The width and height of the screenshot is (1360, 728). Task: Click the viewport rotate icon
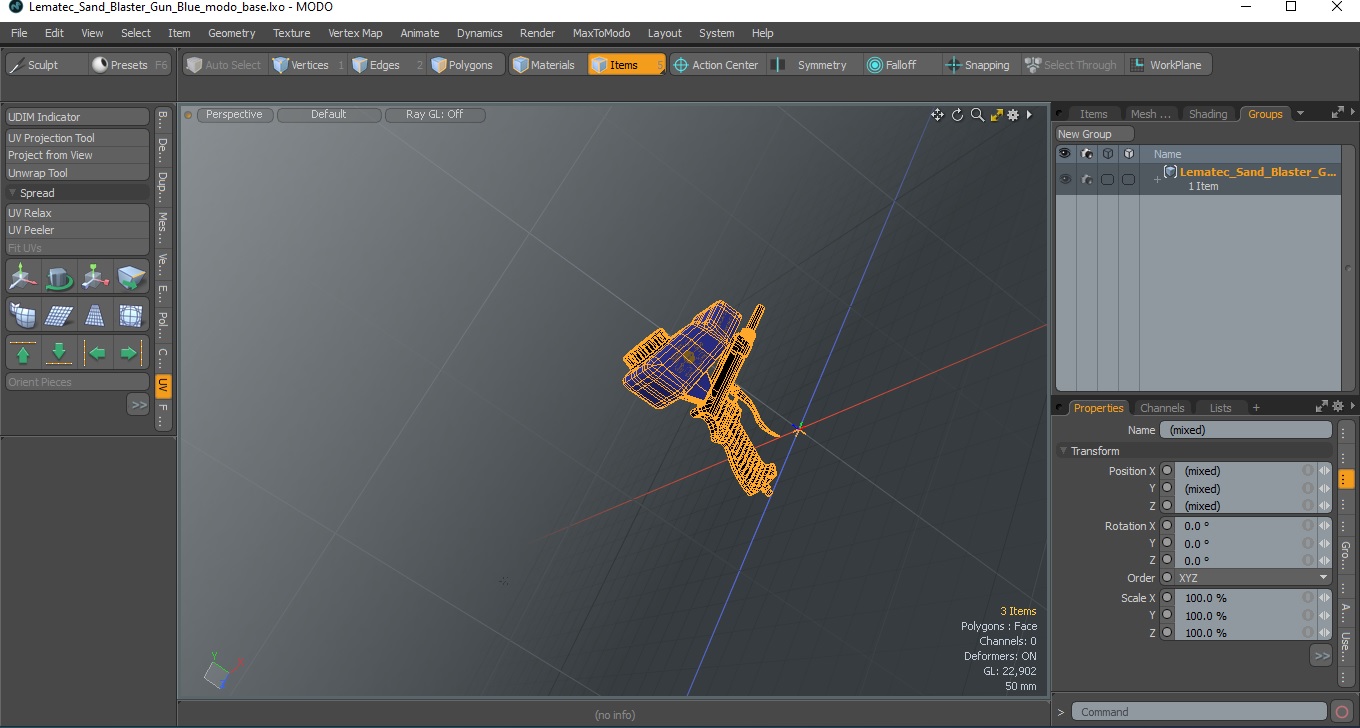click(957, 115)
